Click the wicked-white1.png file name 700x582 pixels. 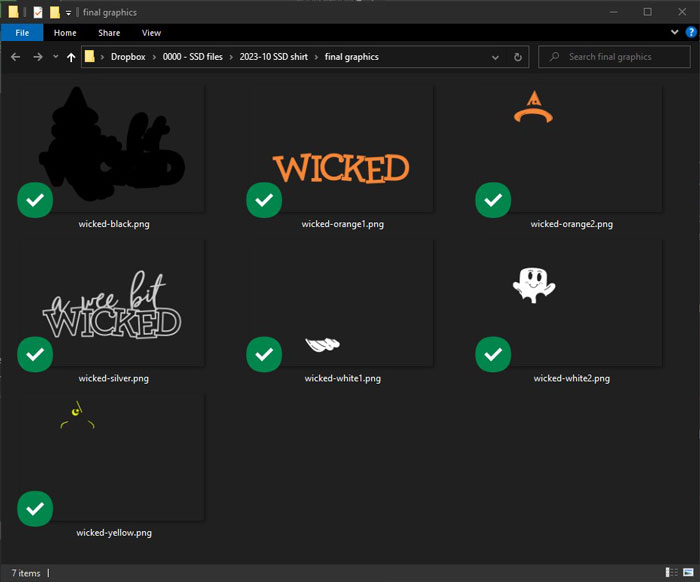(x=342, y=378)
